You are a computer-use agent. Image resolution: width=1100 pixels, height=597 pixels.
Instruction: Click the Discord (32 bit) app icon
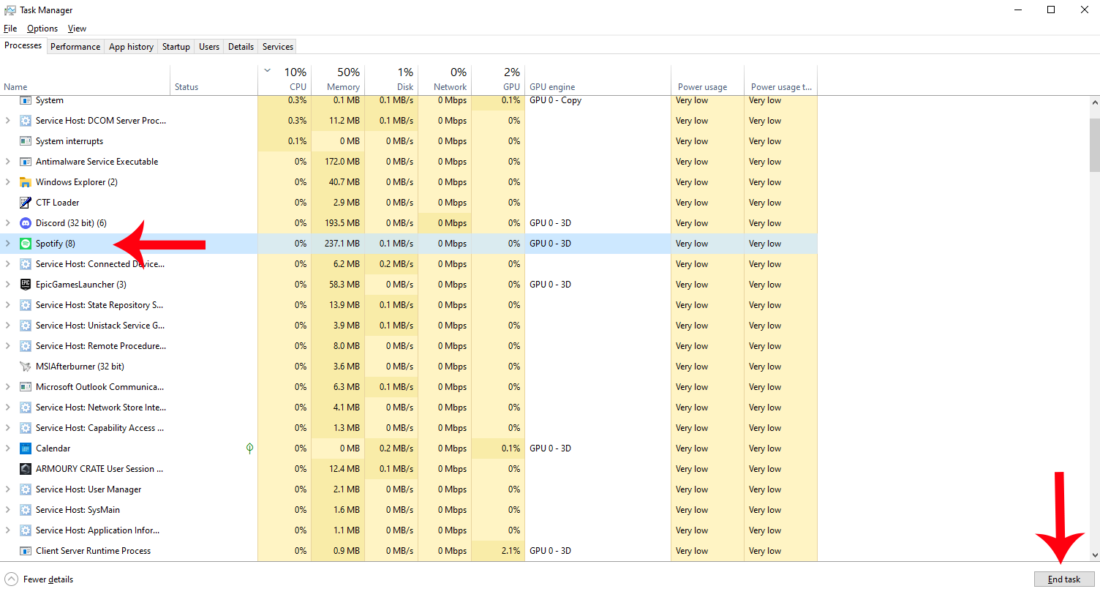click(x=25, y=222)
